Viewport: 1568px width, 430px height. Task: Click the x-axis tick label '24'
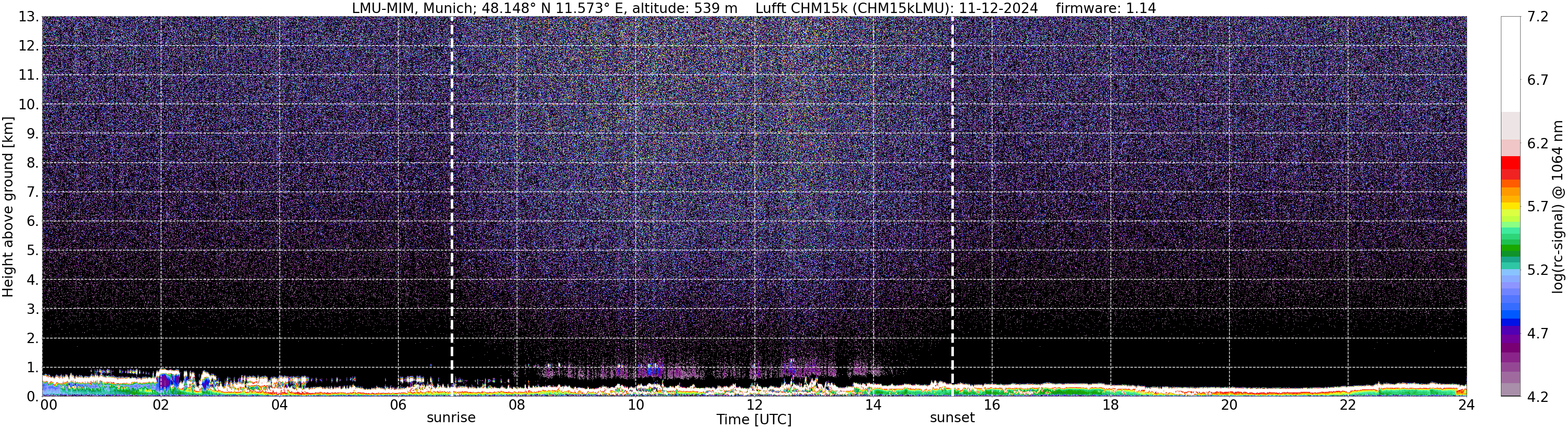coord(1467,405)
